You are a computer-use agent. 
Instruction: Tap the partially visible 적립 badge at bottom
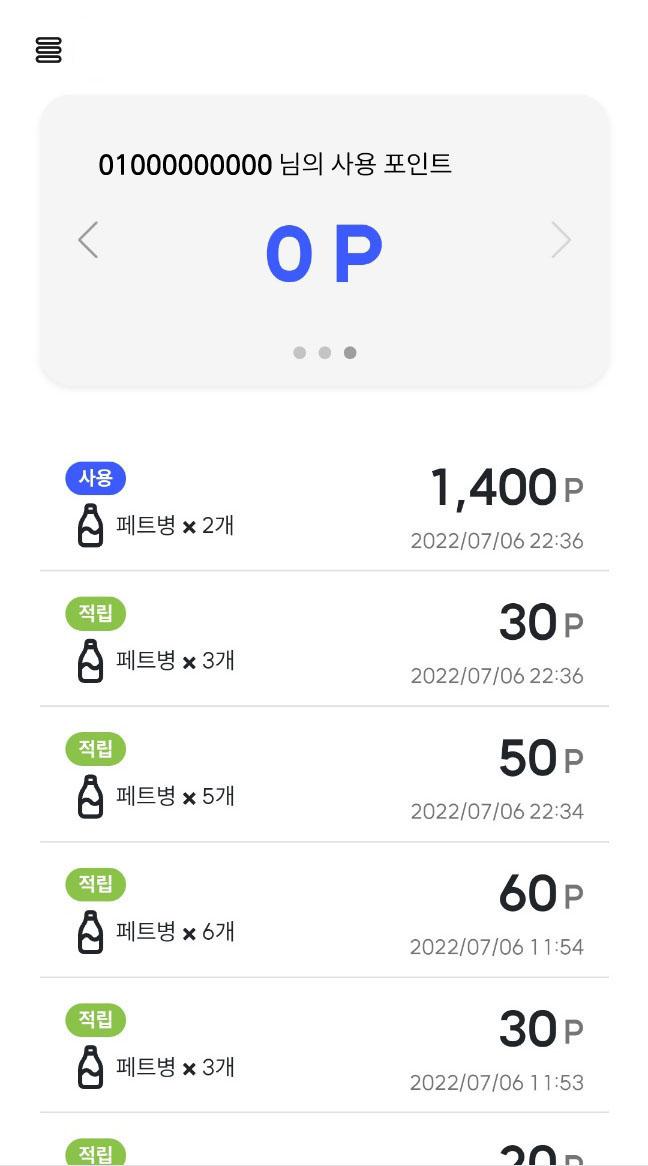tap(96, 1152)
